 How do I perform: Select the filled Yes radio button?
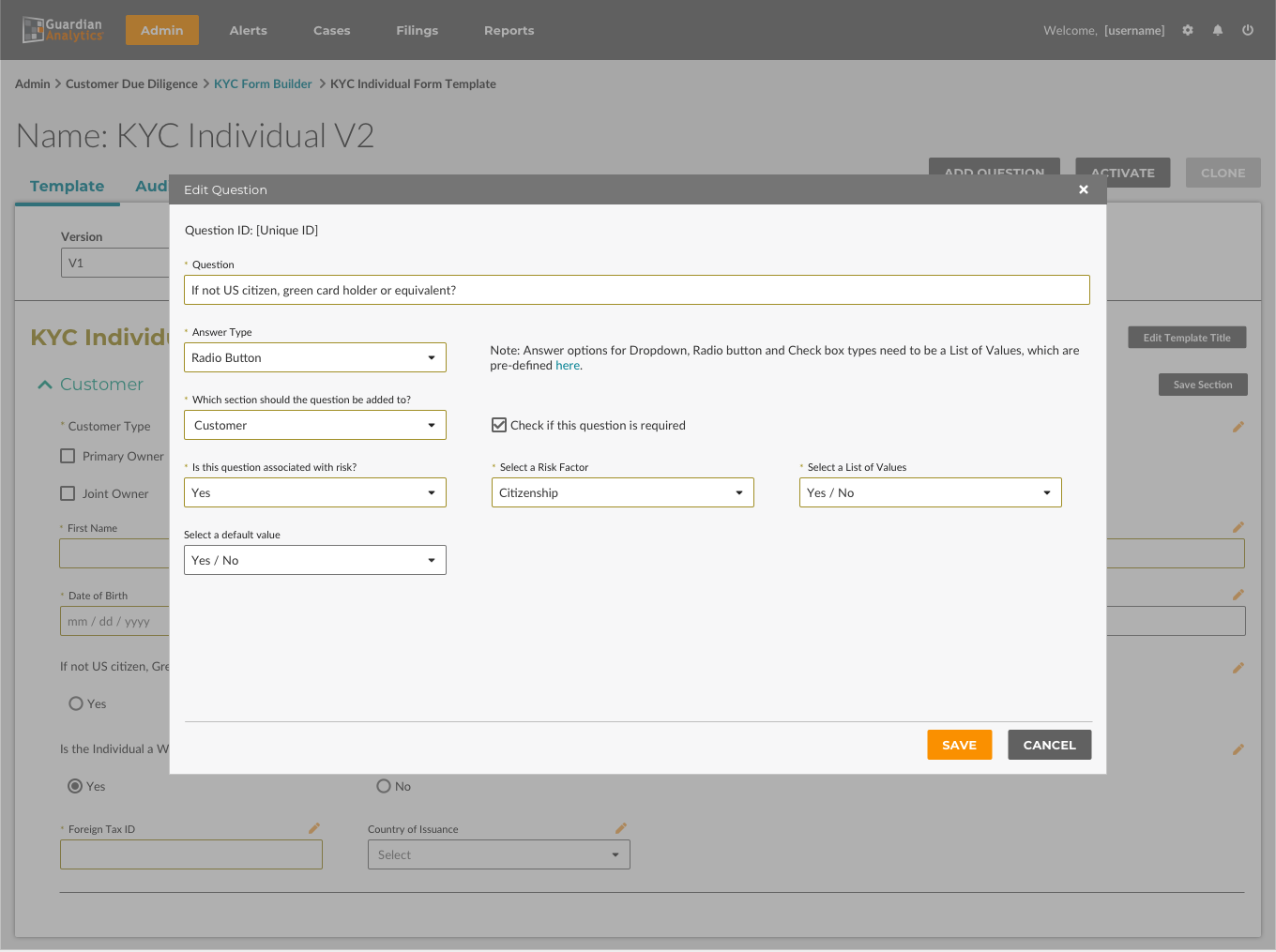tap(75, 786)
